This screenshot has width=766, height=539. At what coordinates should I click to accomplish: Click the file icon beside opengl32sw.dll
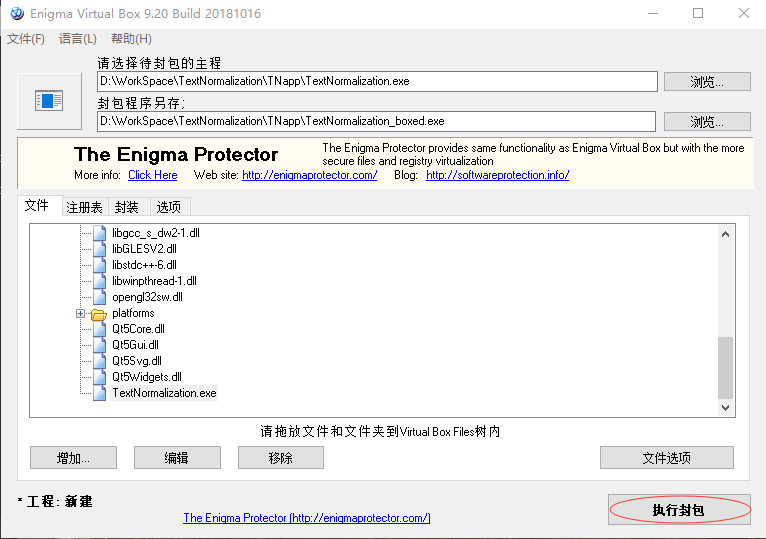tap(99, 297)
